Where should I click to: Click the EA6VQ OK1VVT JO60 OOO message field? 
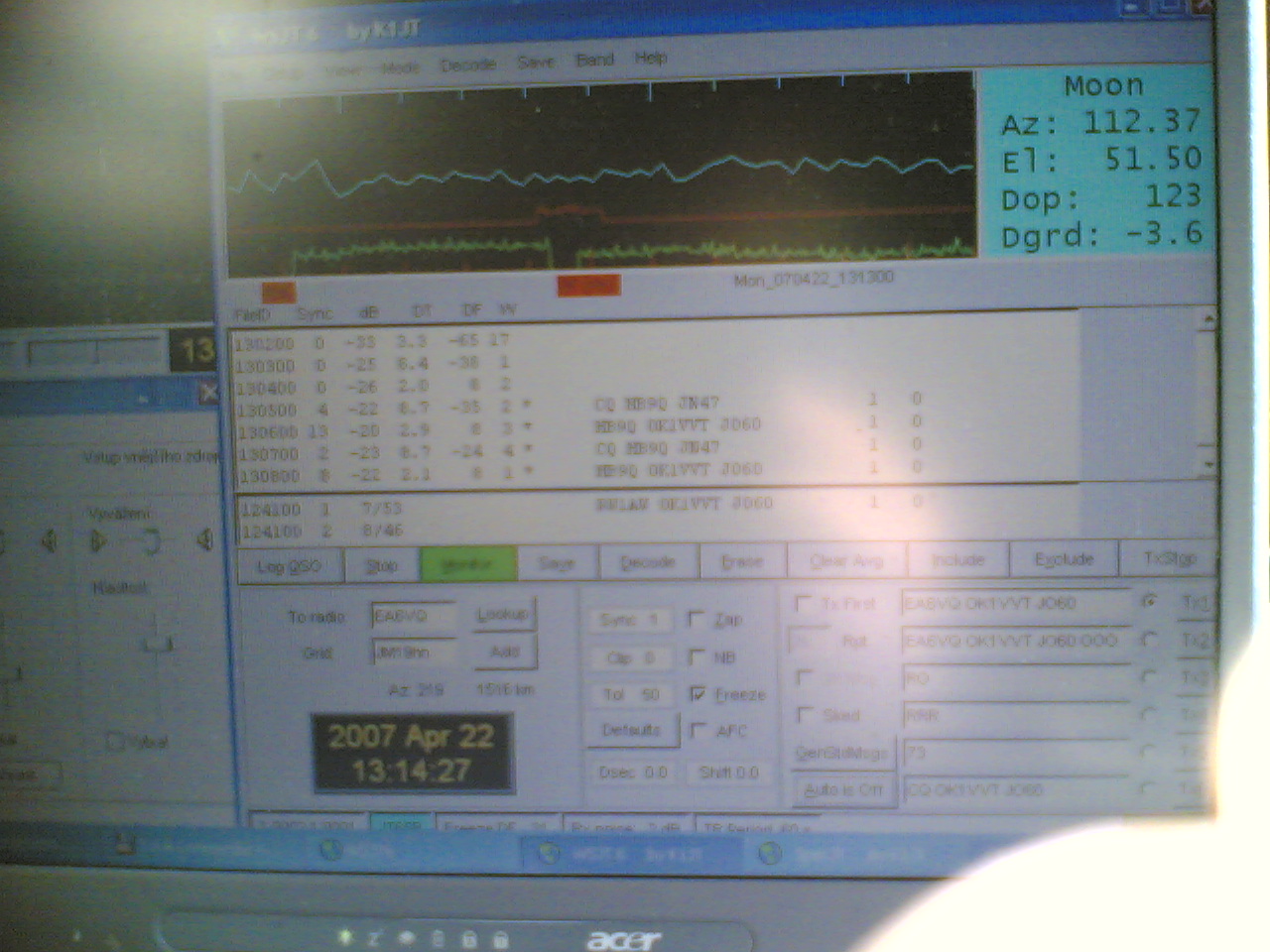pos(1016,641)
